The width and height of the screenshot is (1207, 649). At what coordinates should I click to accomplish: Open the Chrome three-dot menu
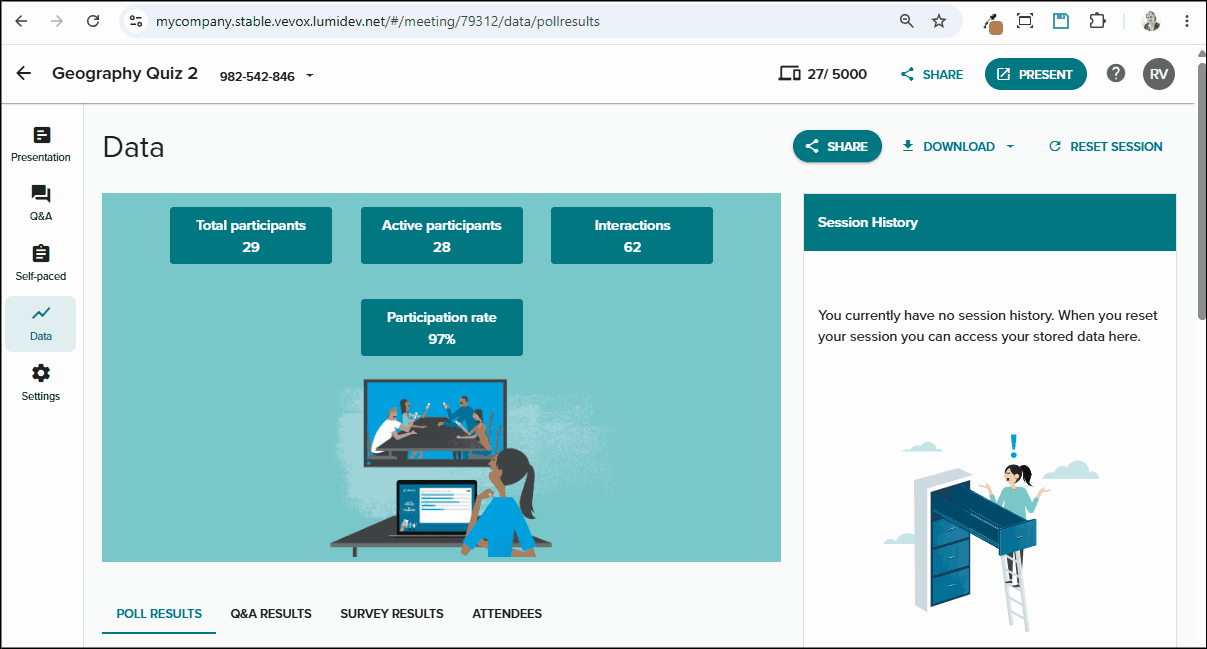pyautogui.click(x=1187, y=21)
